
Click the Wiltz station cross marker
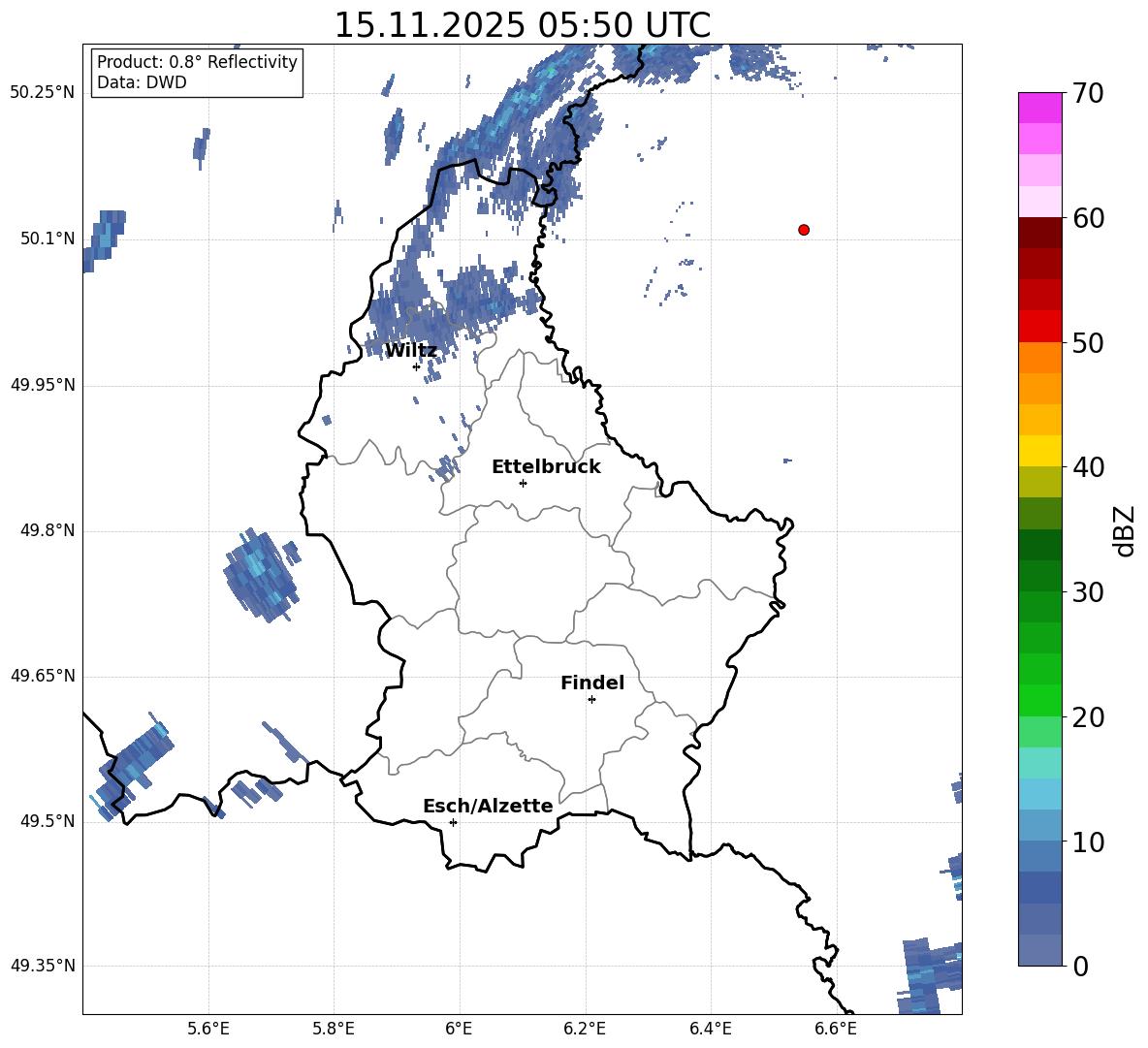coord(416,366)
